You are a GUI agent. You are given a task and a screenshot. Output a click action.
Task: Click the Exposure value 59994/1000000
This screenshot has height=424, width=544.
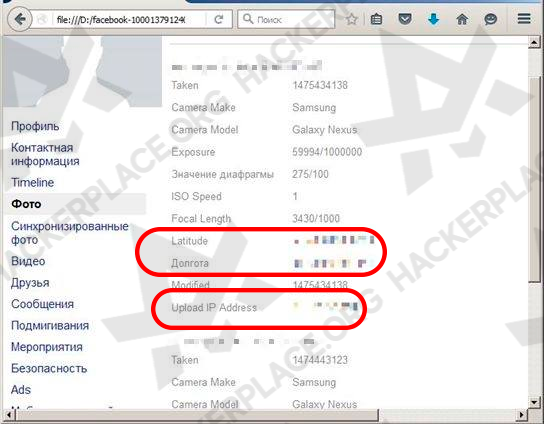tap(327, 152)
